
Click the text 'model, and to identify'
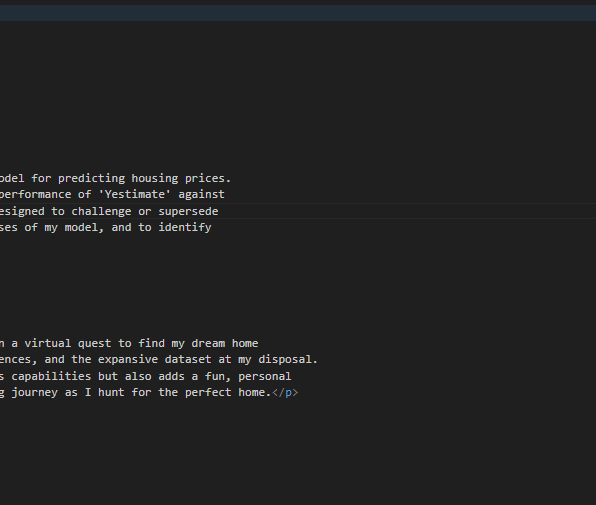(138, 228)
